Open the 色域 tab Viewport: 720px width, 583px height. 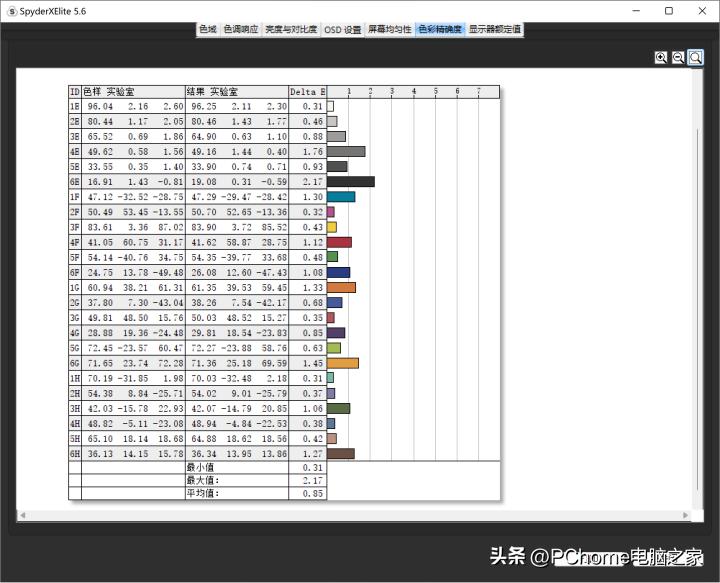point(208,29)
